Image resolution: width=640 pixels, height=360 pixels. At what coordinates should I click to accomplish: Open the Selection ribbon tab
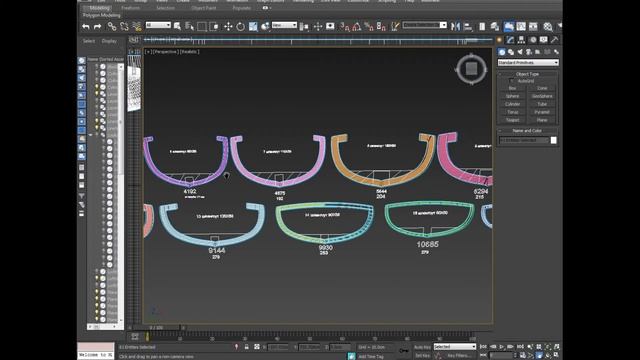pos(165,8)
